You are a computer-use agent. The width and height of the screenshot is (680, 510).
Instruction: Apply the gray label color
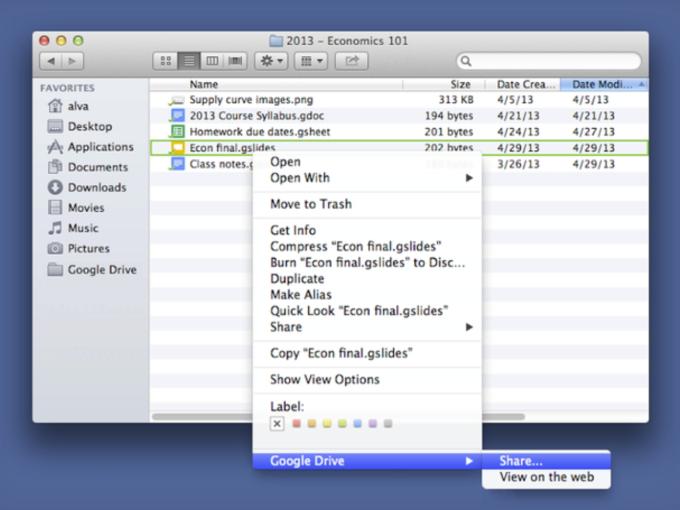tap(388, 423)
